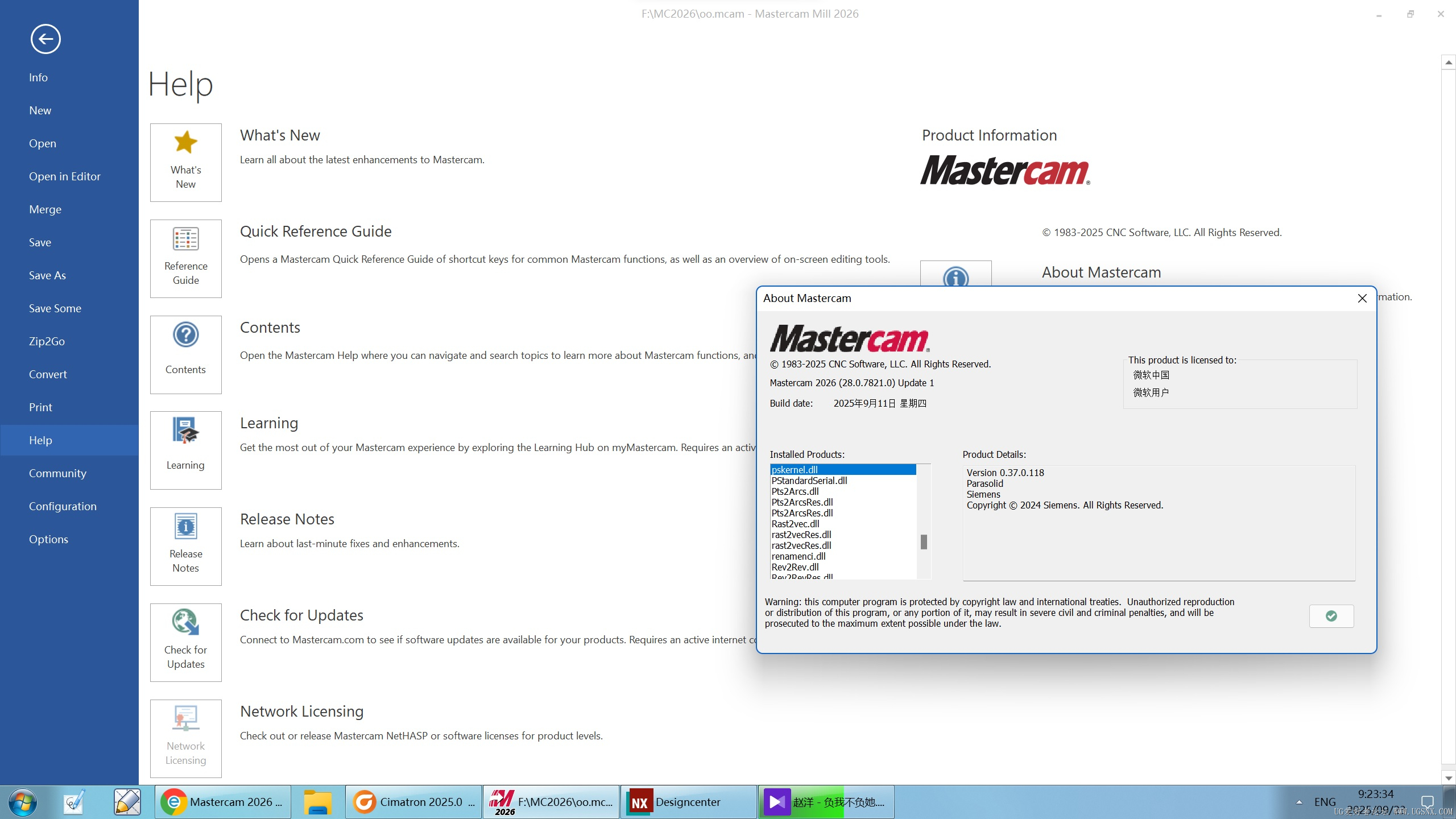Switch to NX Designcenter taskbar item
This screenshot has width=1456, height=819.
[x=688, y=802]
